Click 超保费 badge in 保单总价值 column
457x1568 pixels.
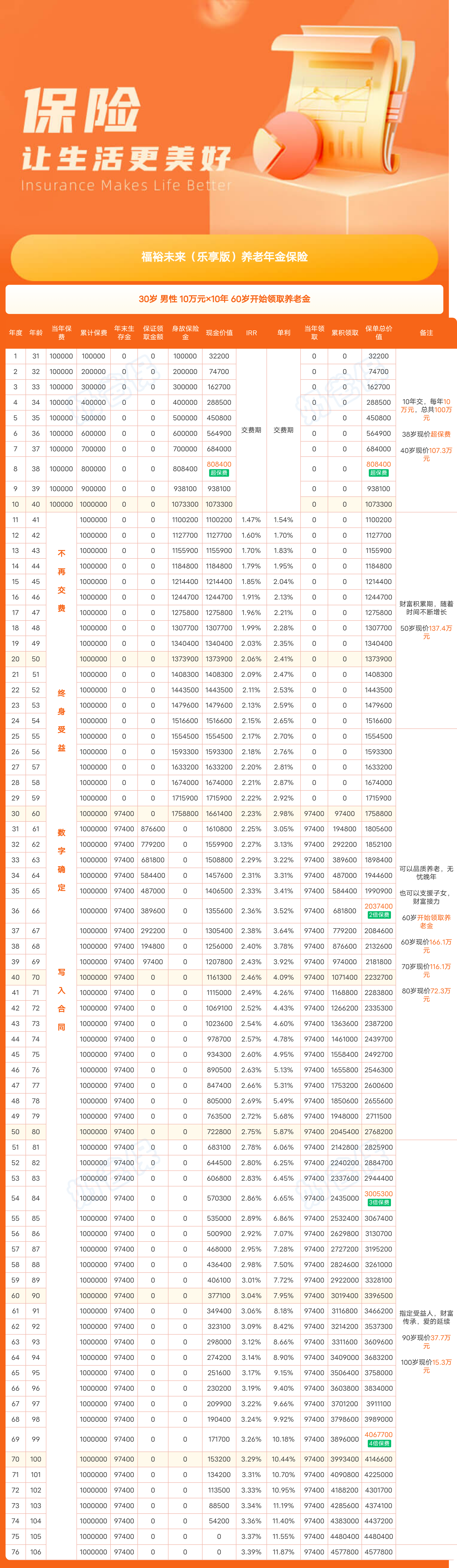378,473
